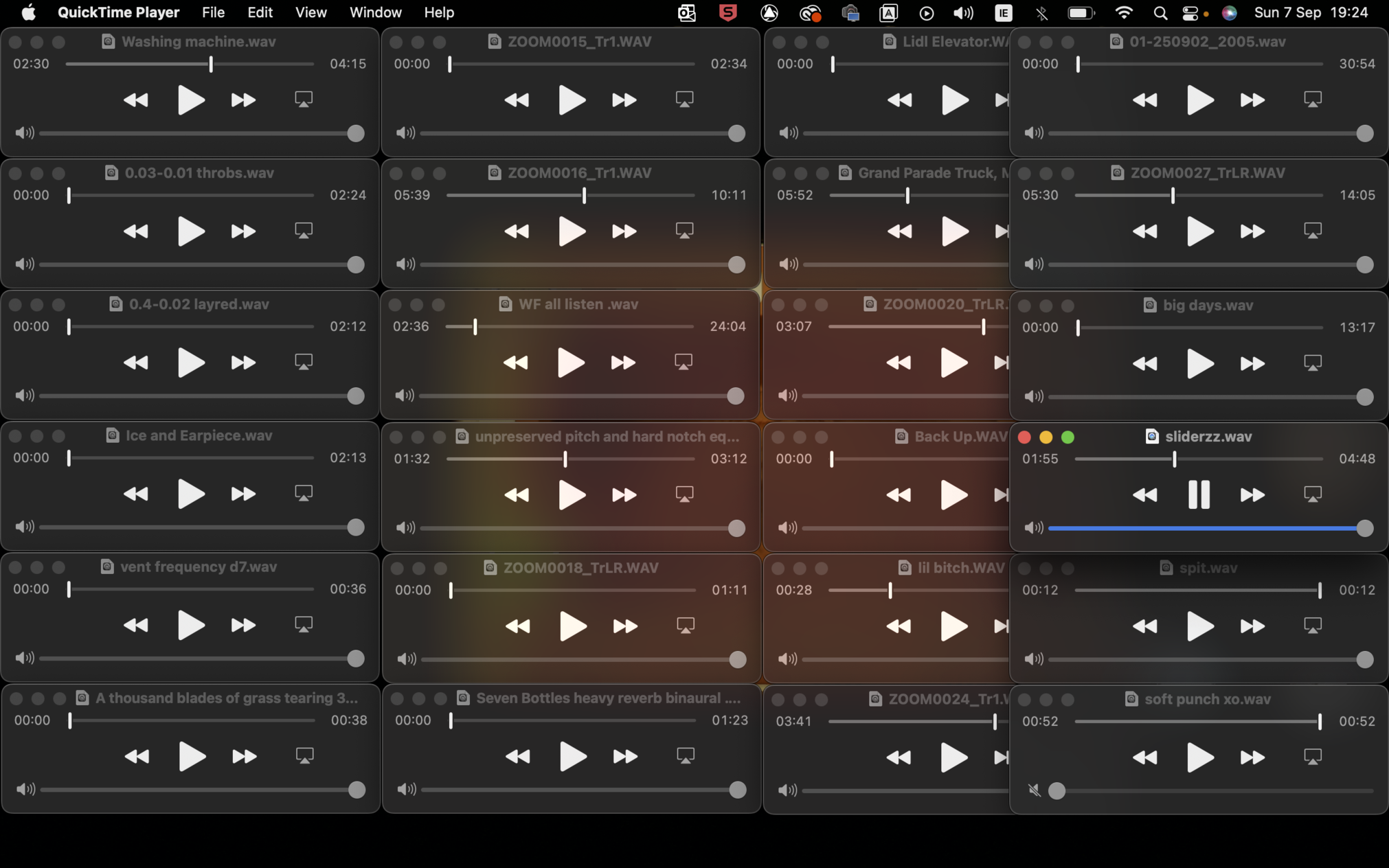Mute the sliderzz.wav volume speaker icon
The width and height of the screenshot is (1389, 868).
[1034, 527]
